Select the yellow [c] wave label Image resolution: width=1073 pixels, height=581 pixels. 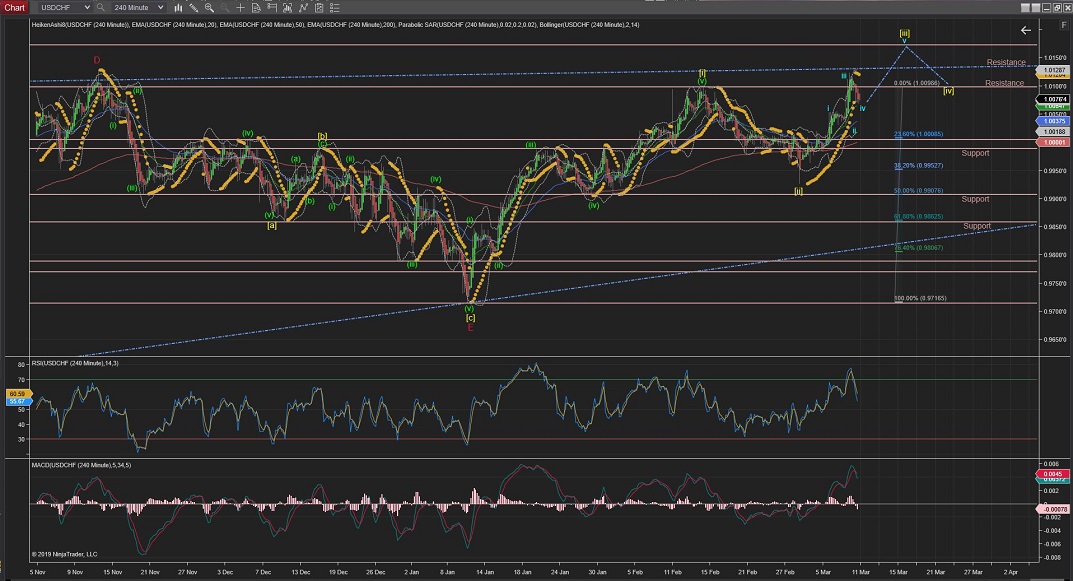[x=470, y=318]
